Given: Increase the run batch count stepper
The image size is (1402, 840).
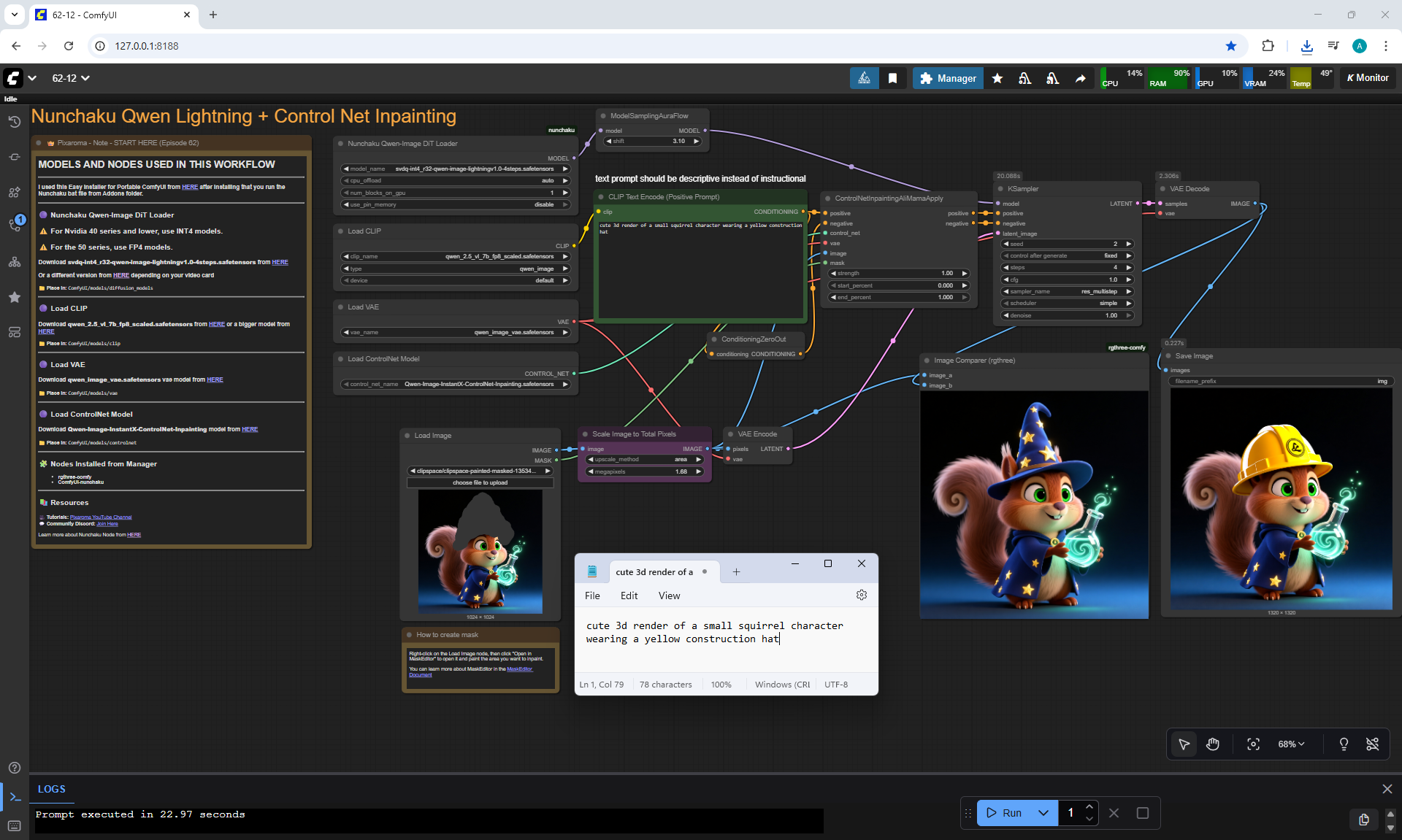Looking at the screenshot, I should coord(1089,806).
